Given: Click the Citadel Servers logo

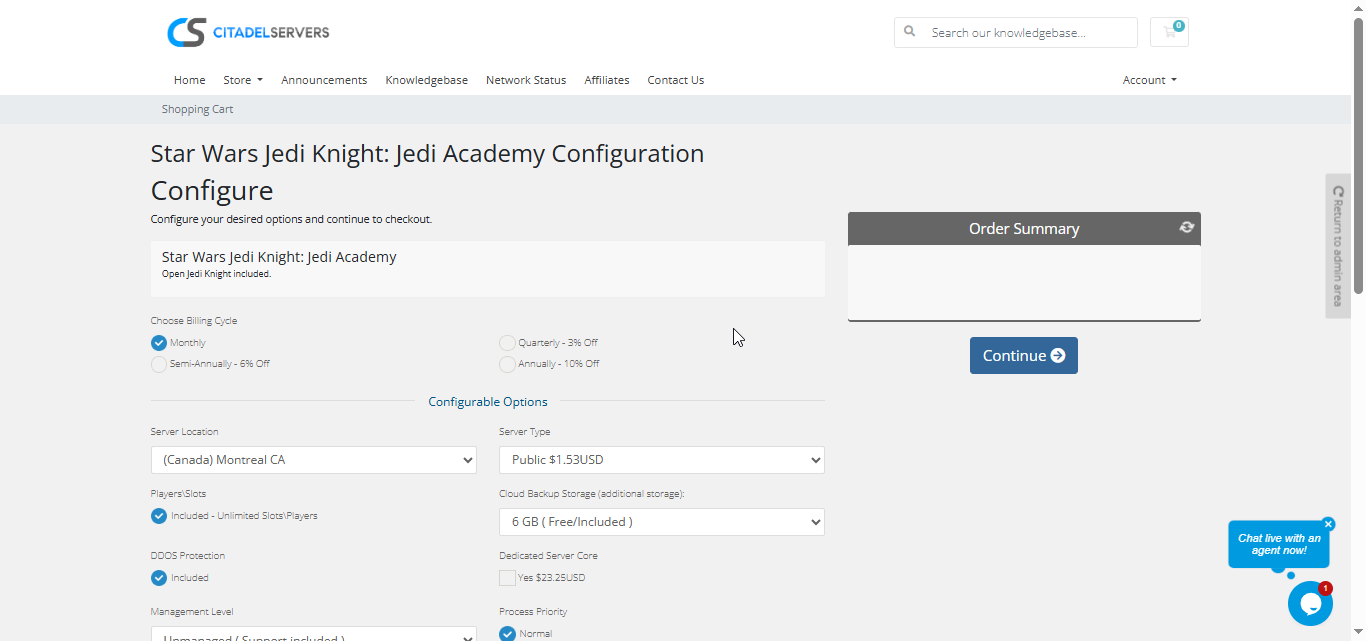Looking at the screenshot, I should 248,32.
